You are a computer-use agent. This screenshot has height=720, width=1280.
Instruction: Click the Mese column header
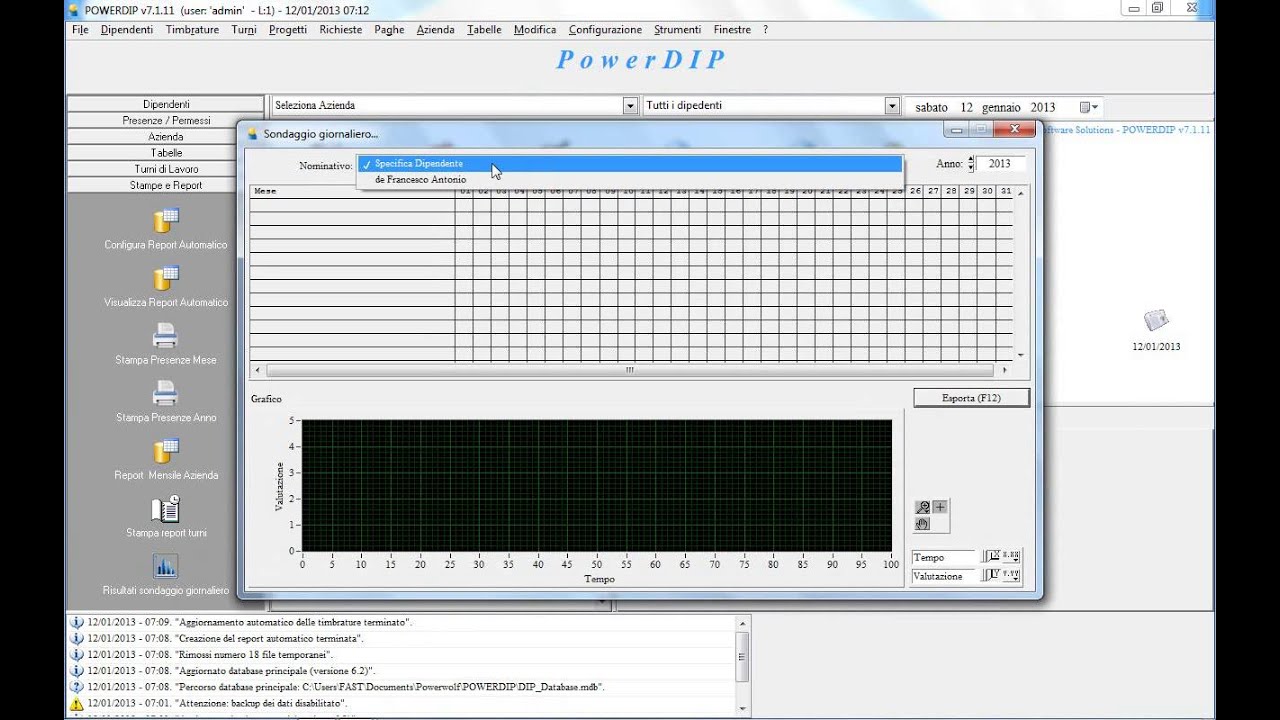352,190
